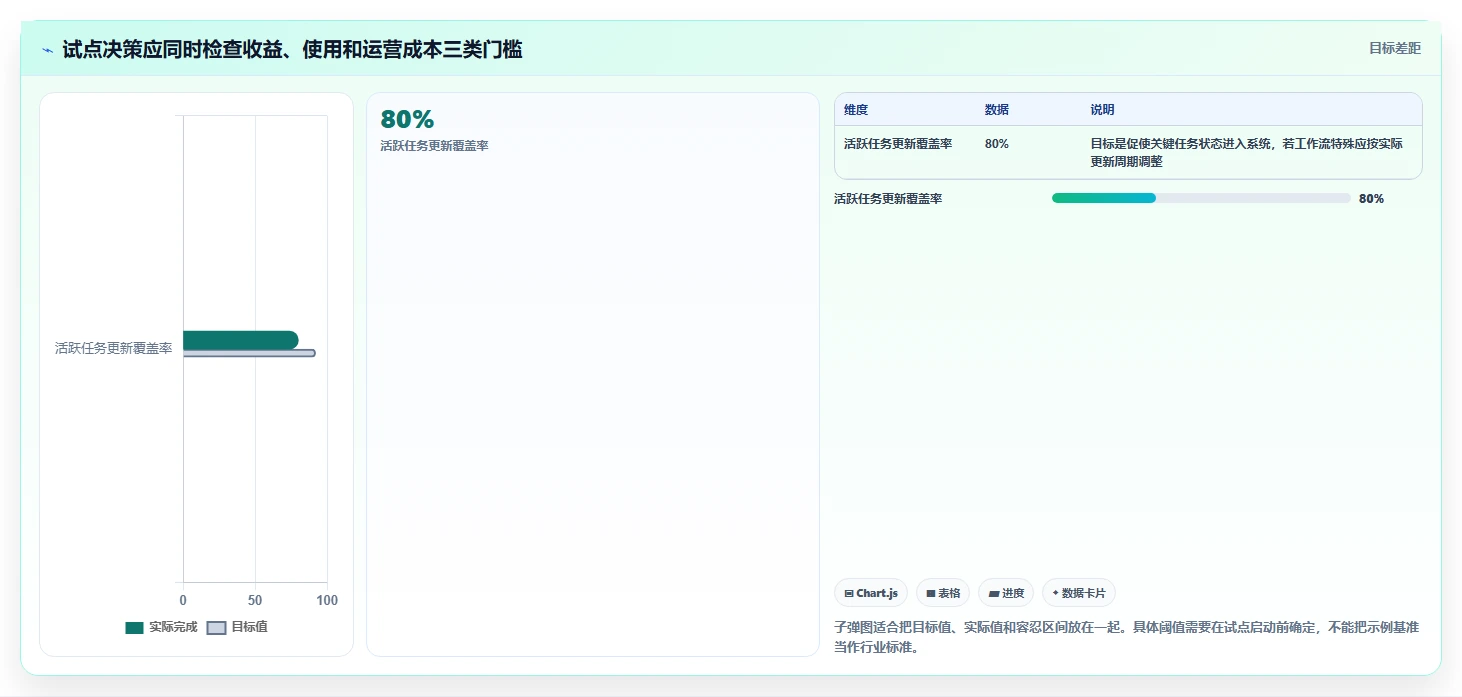The width and height of the screenshot is (1462, 697).
Task: Click the 活跃任务更新覆盖率 progress bar
Action: tap(1201, 198)
